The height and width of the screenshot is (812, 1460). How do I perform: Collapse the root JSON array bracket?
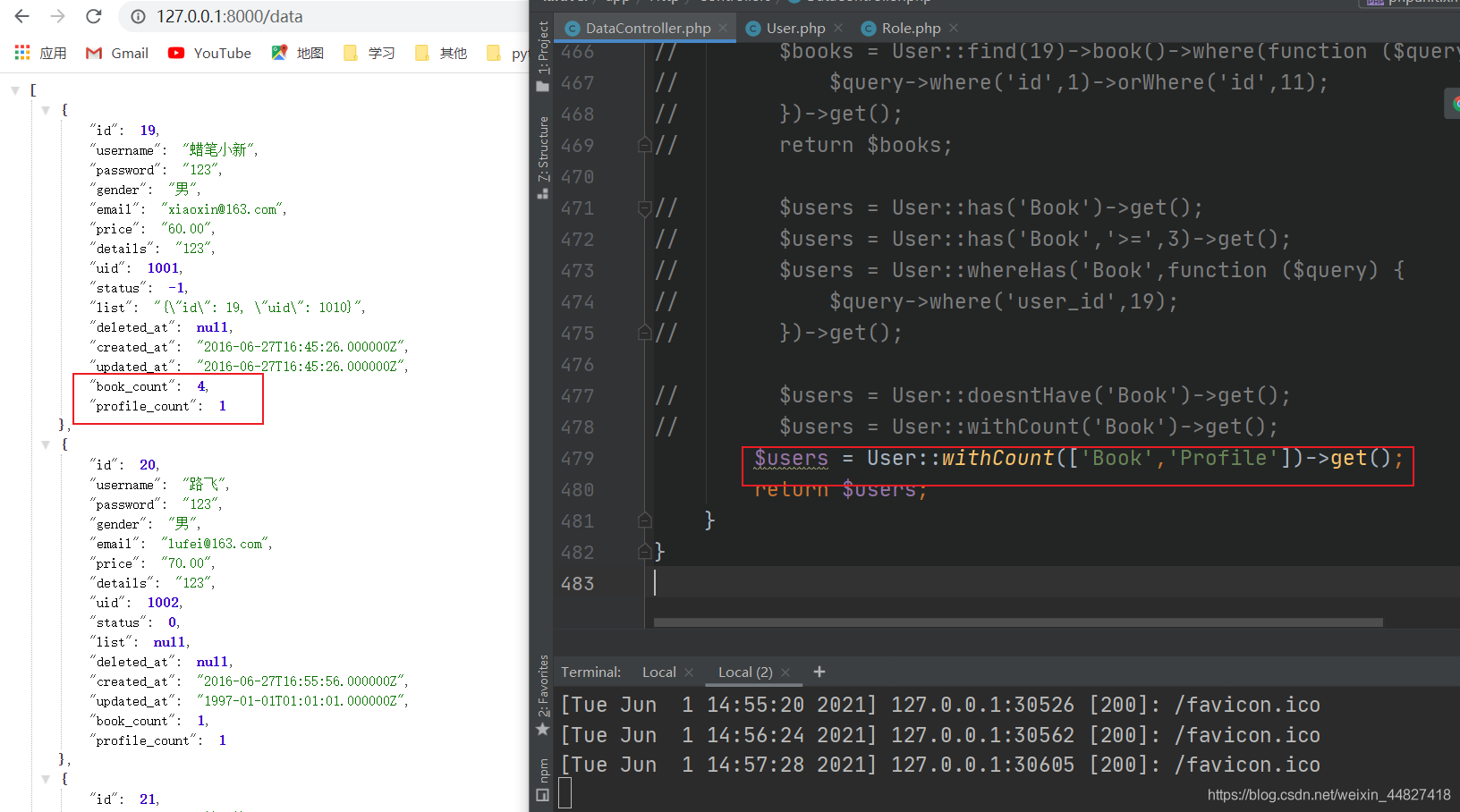(x=15, y=90)
